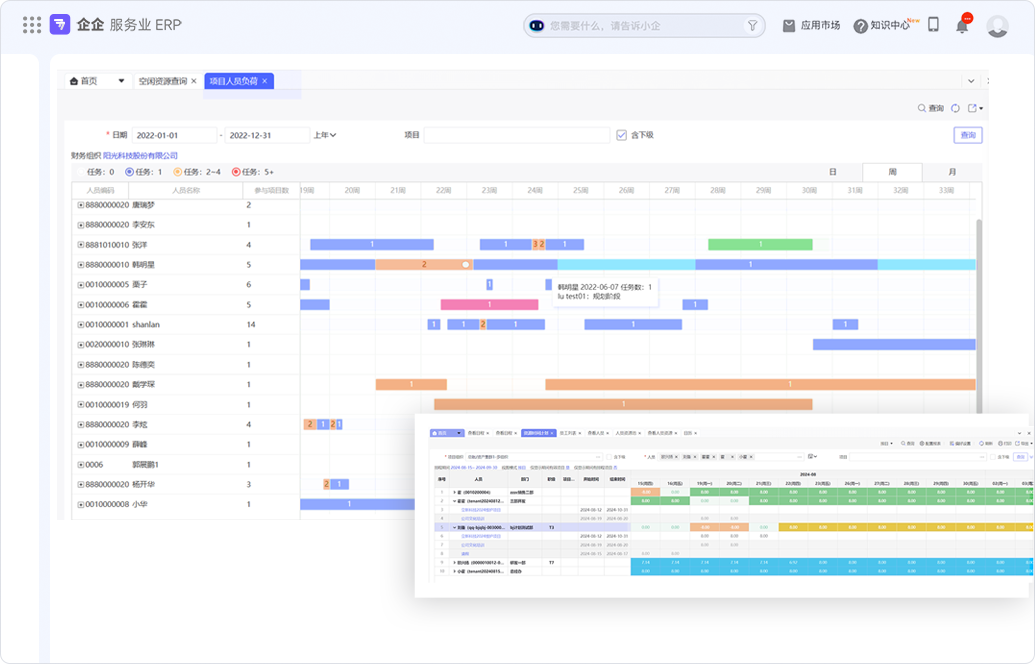The height and width of the screenshot is (664, 1035).
Task: Open the app launcher grid icon
Action: point(32,25)
